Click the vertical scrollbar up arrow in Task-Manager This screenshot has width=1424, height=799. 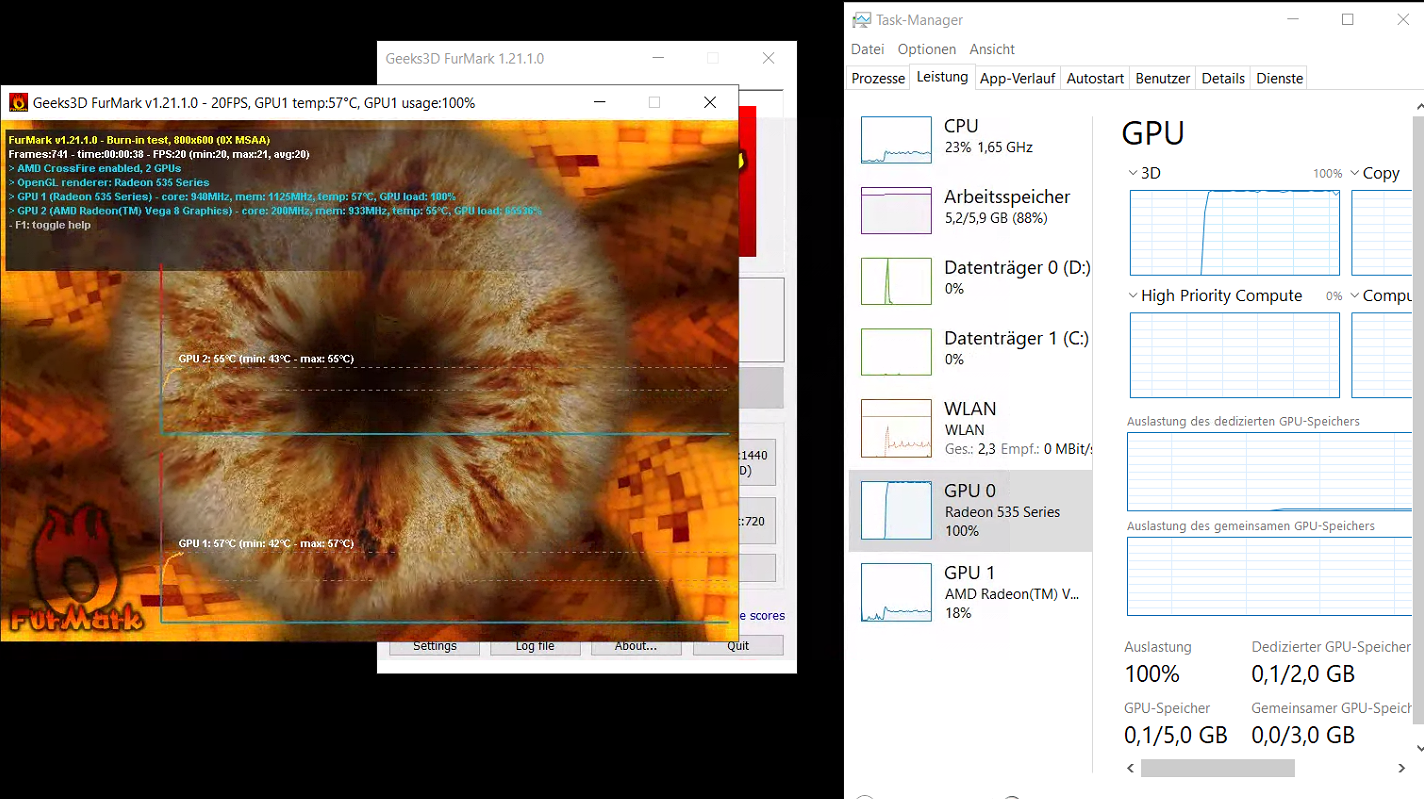point(1418,106)
